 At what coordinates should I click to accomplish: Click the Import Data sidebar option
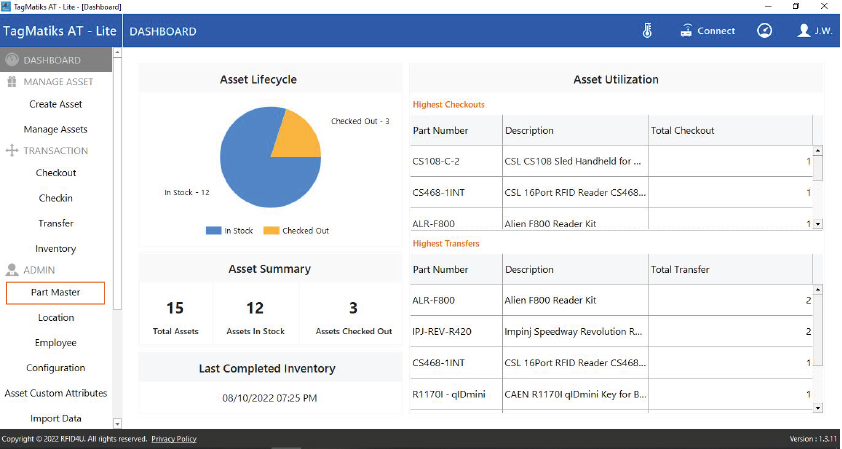click(56, 418)
